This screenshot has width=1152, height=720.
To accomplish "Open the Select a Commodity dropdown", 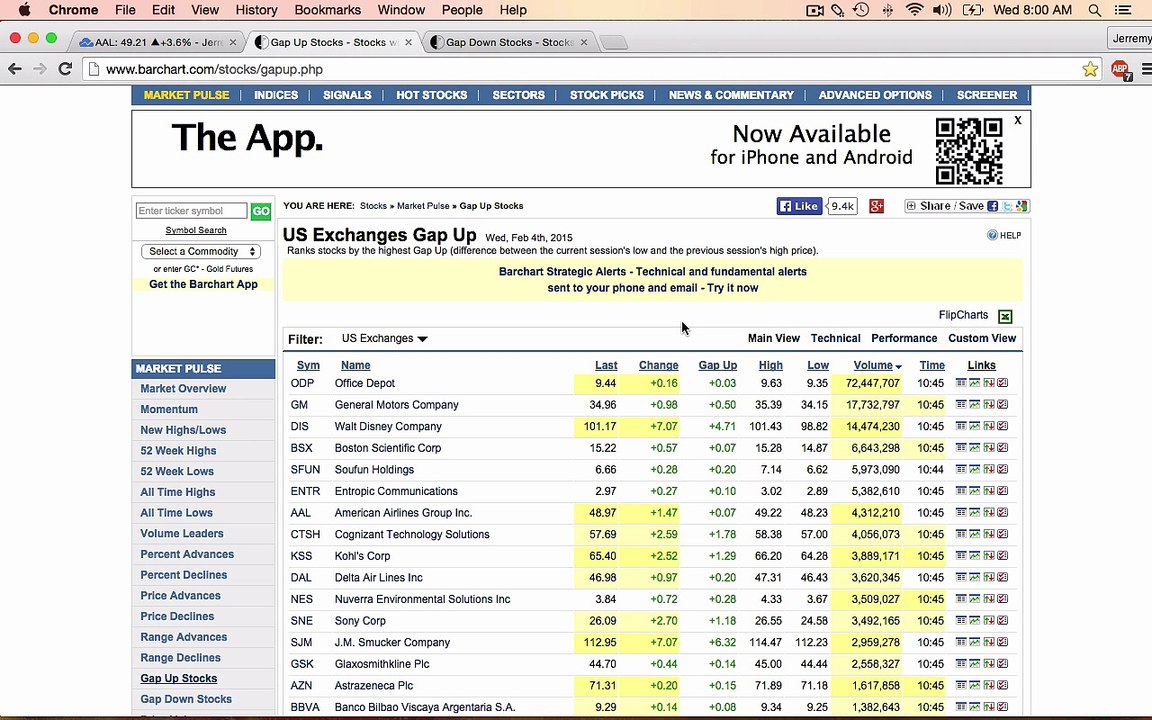I will coord(201,251).
